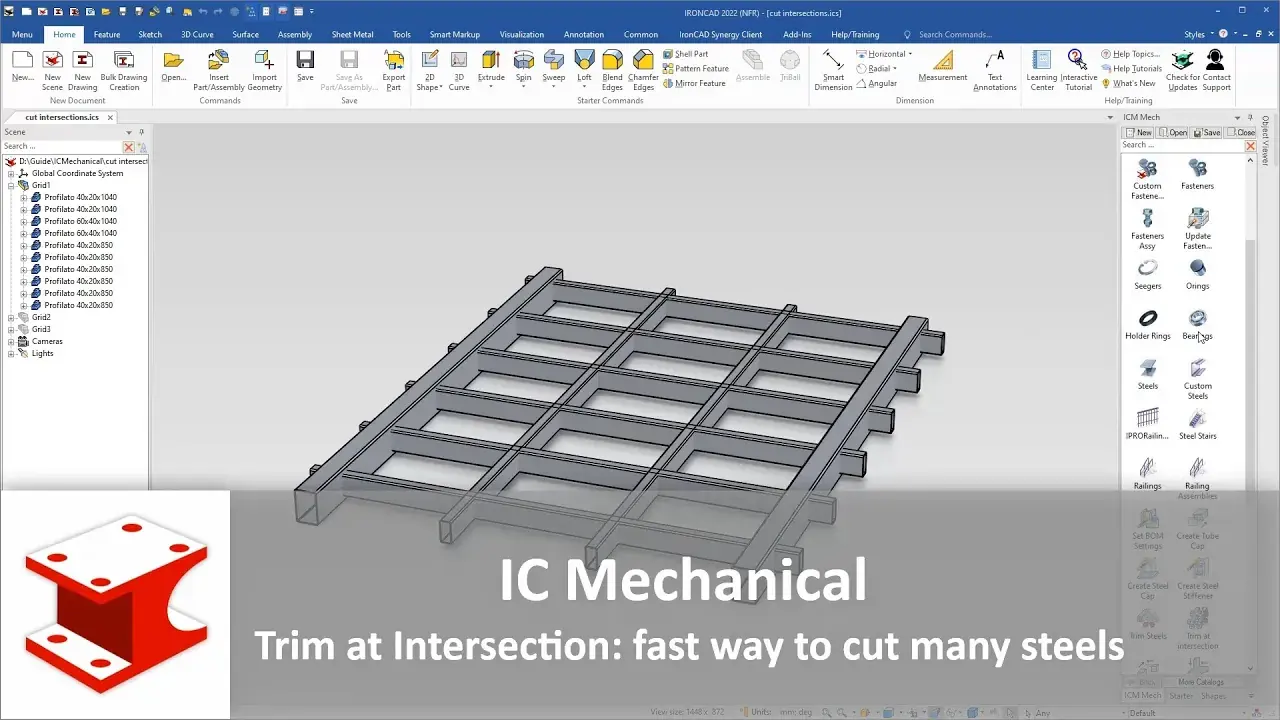Expand the Lights tree node
The height and width of the screenshot is (720, 1280).
click(11, 354)
